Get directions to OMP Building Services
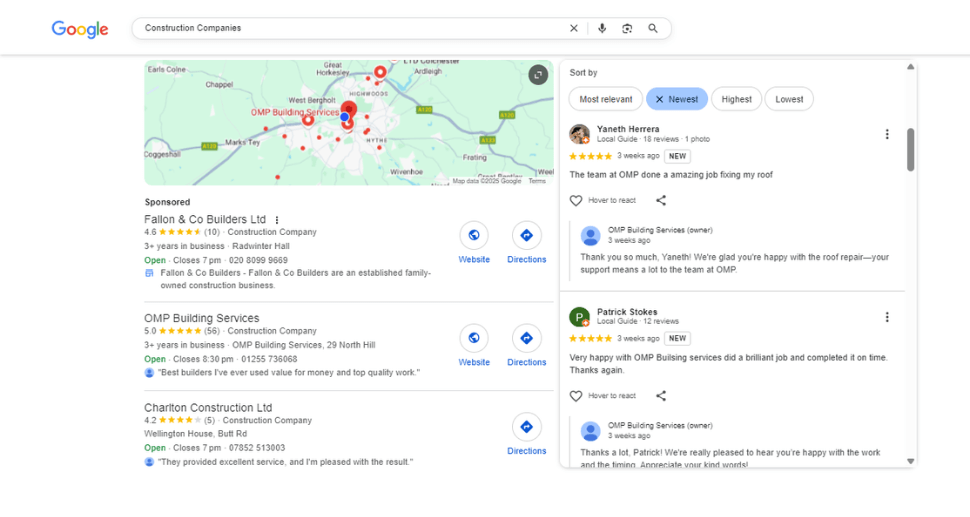This screenshot has width=970, height=517. (526, 338)
